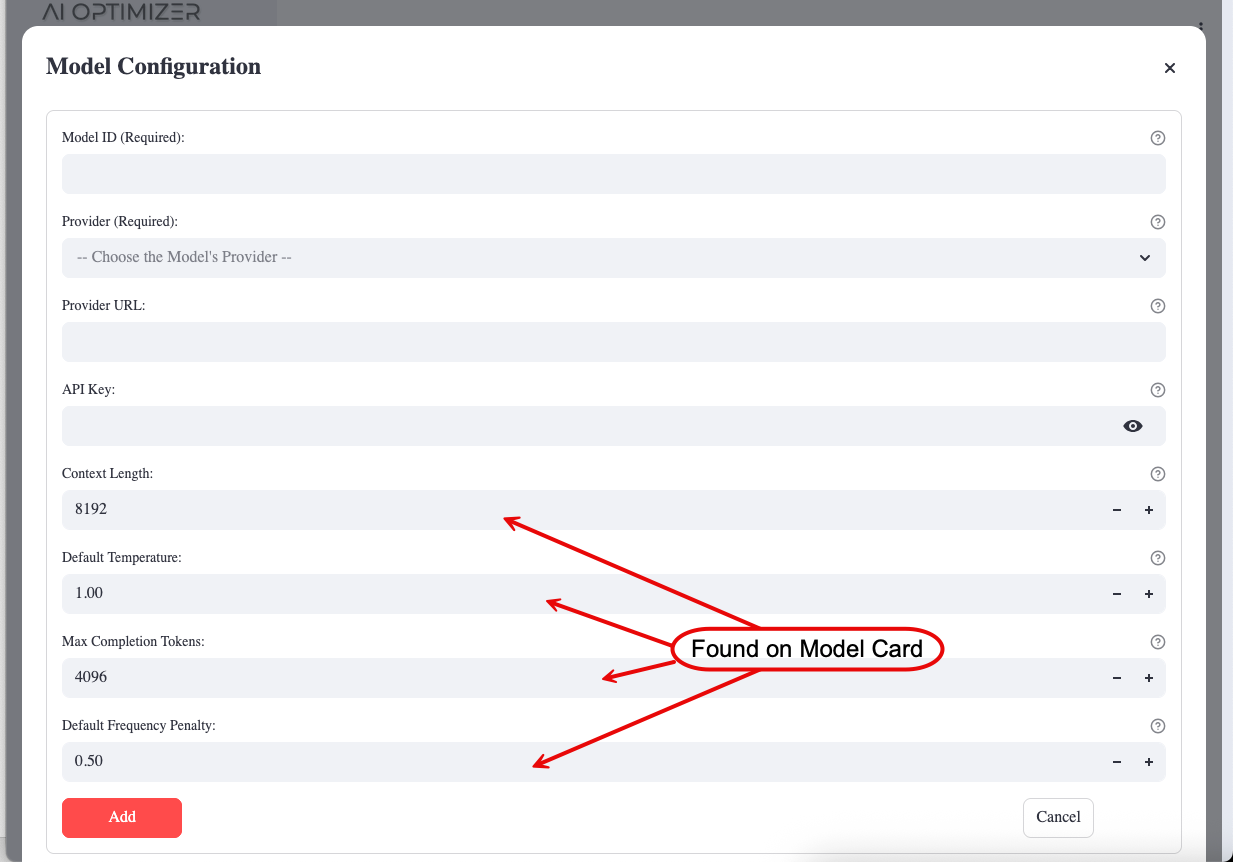Decrease Context Length with minus button
1233x862 pixels.
tap(1117, 510)
